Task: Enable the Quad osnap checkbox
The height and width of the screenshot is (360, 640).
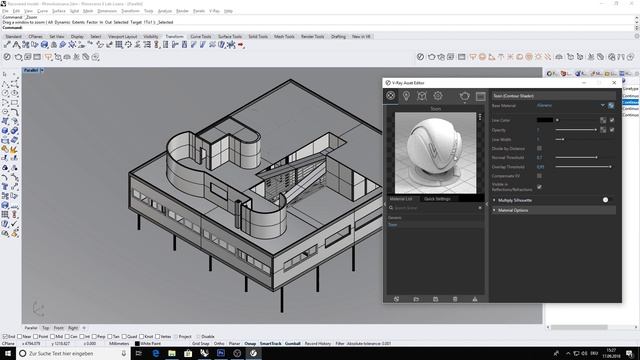Action: tap(124, 336)
